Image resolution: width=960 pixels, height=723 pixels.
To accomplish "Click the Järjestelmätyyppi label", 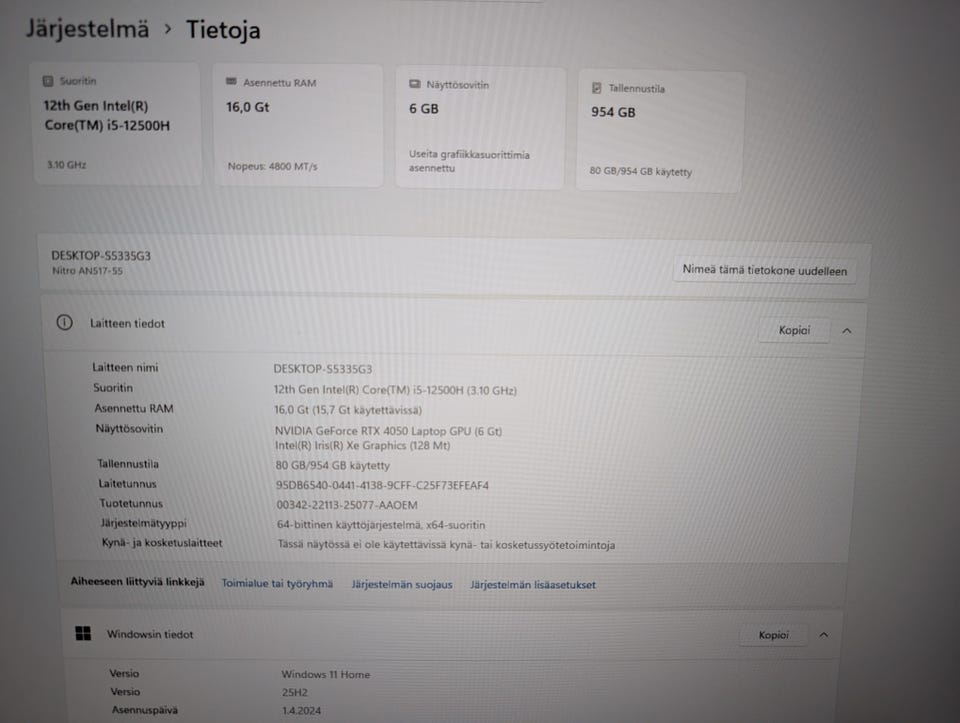I will 144,523.
